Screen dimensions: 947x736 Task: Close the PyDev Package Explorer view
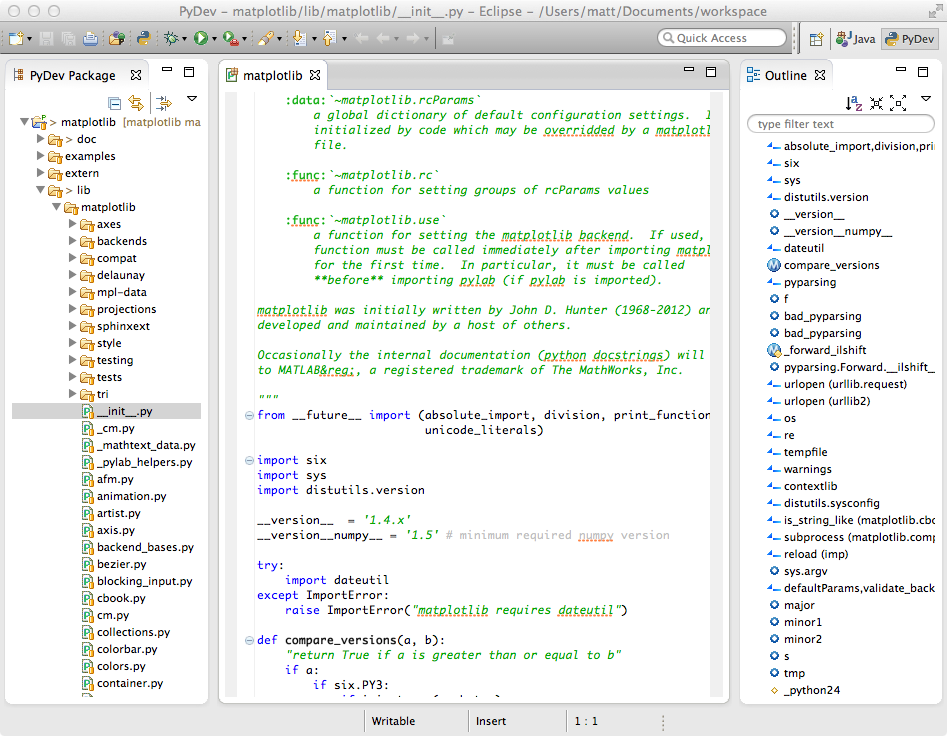pyautogui.click(x=136, y=75)
